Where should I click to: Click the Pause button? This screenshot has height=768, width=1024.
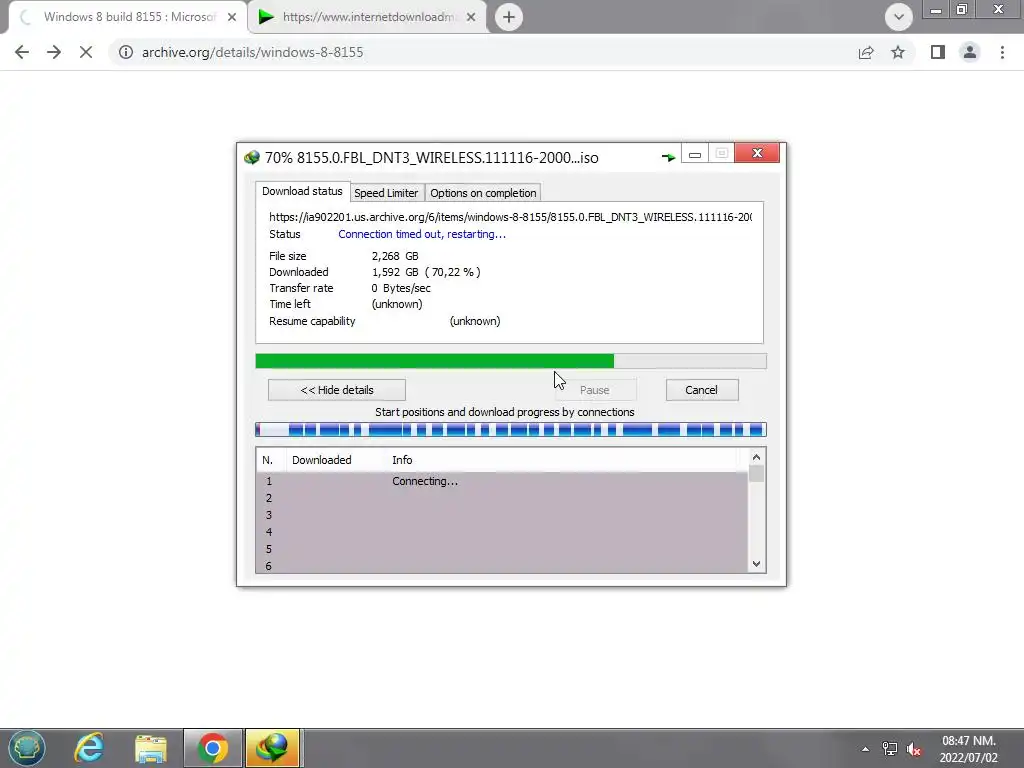pyautogui.click(x=595, y=390)
